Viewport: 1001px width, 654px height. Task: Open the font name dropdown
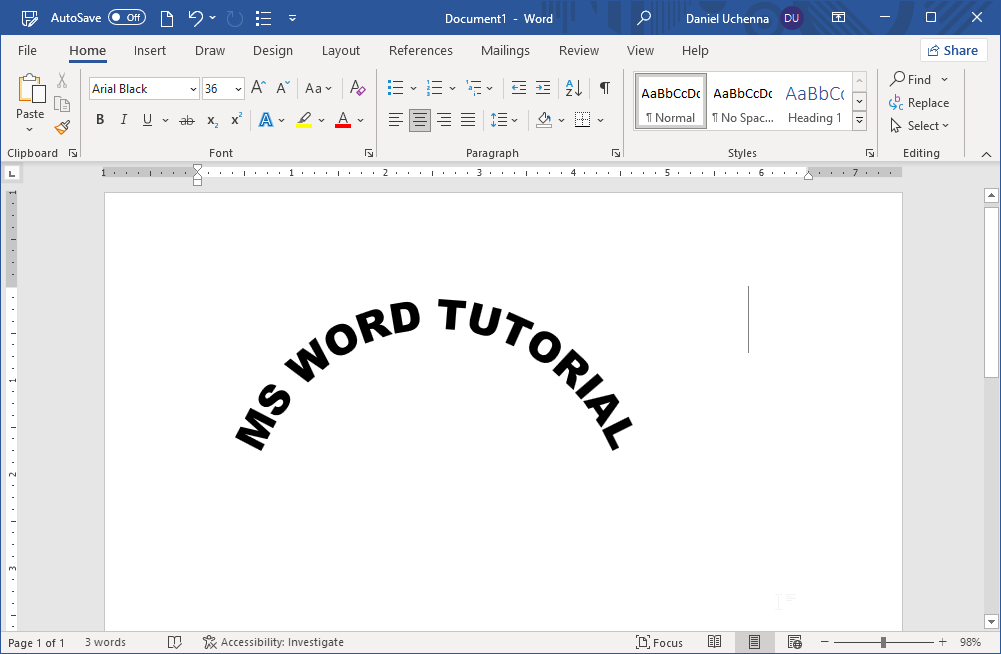click(193, 88)
